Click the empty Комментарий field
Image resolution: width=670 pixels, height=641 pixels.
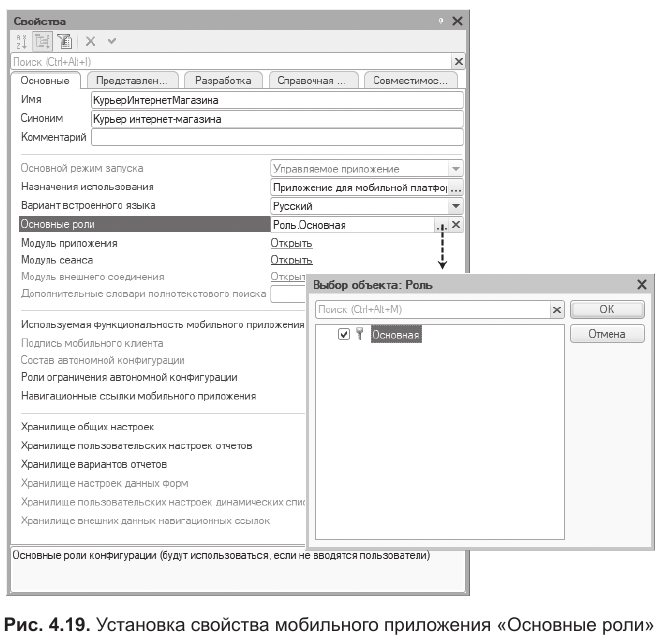(x=277, y=138)
